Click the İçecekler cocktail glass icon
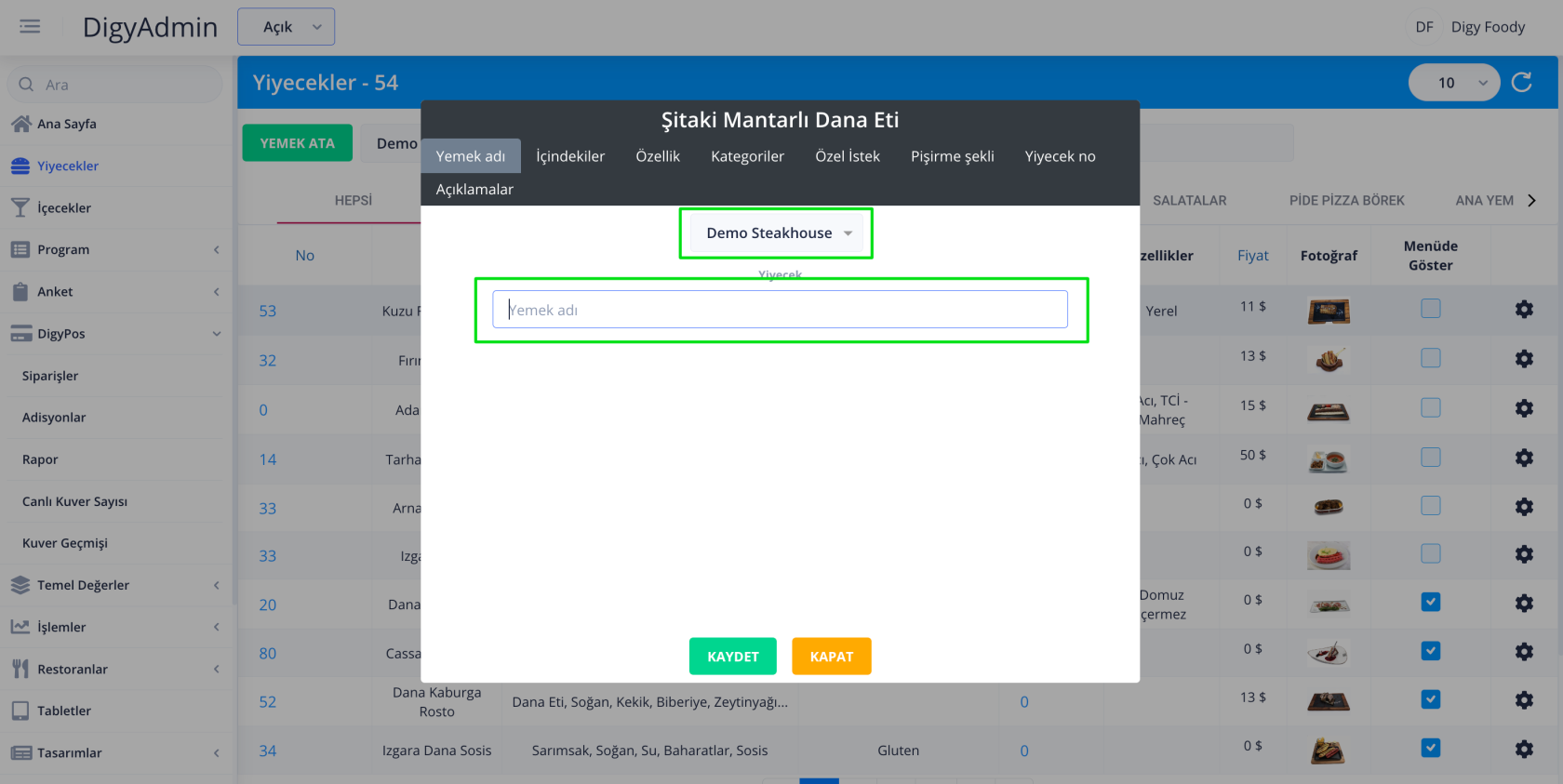The width and height of the screenshot is (1563, 784). (20, 207)
